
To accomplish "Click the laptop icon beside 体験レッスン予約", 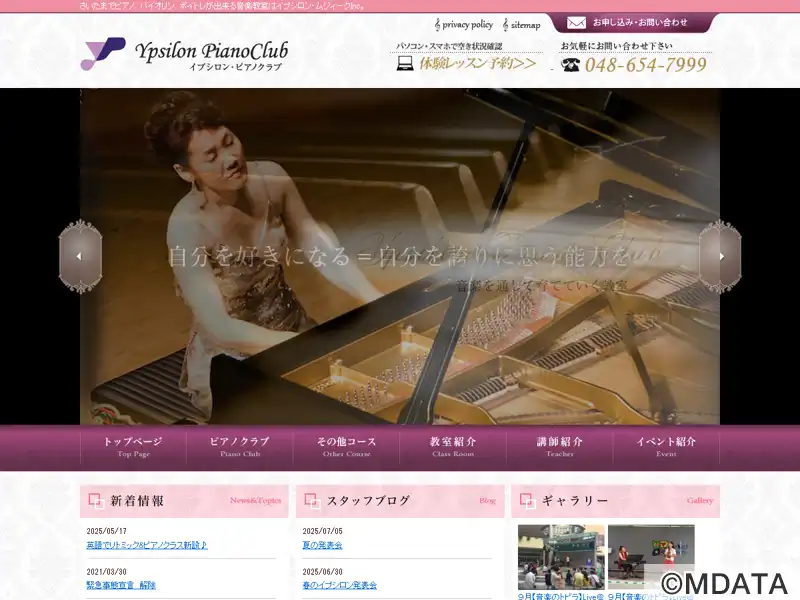I will pos(405,63).
